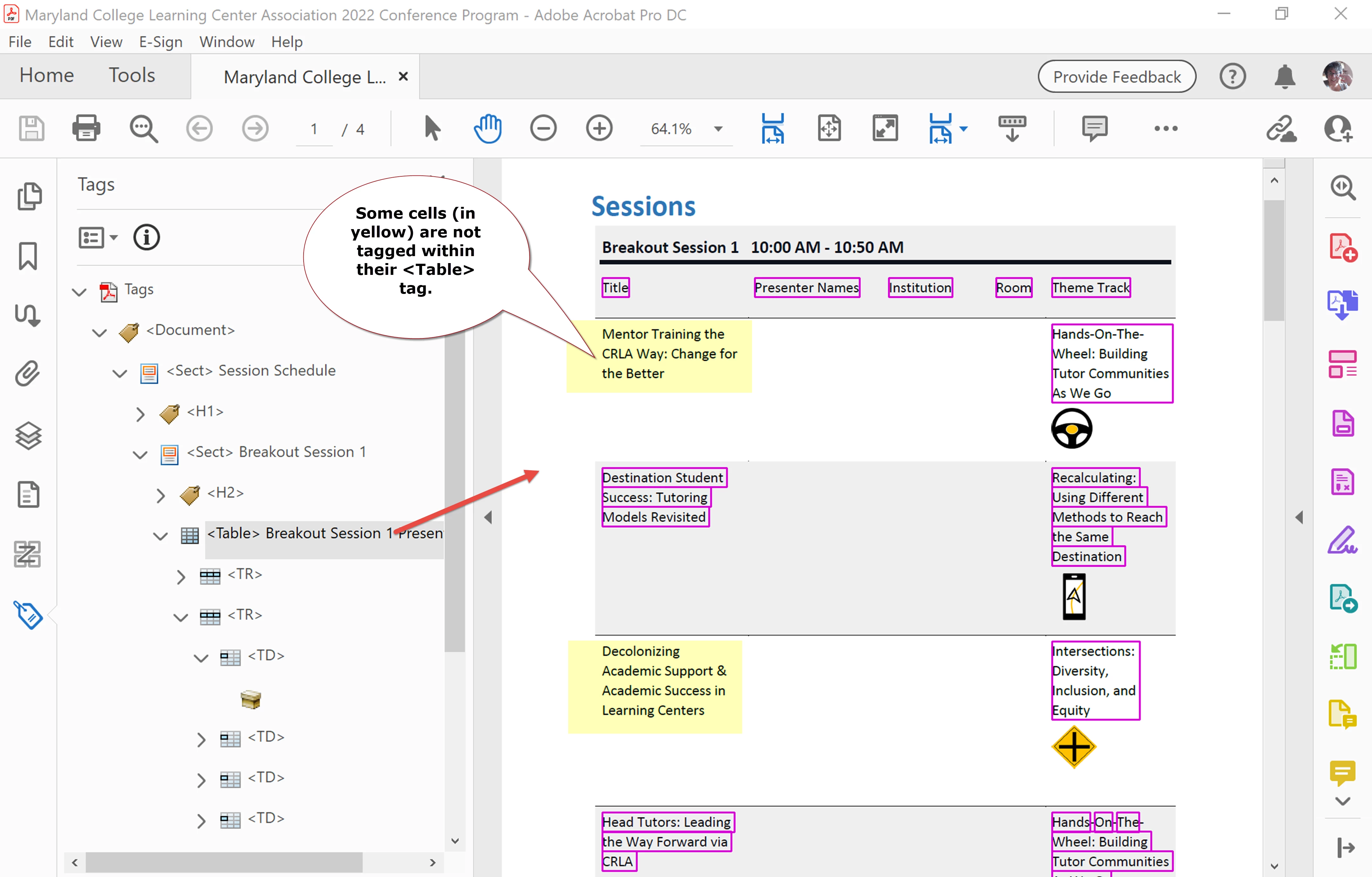Collapse the left navigation pane arrow
This screenshot has width=1372, height=877.
click(x=488, y=517)
